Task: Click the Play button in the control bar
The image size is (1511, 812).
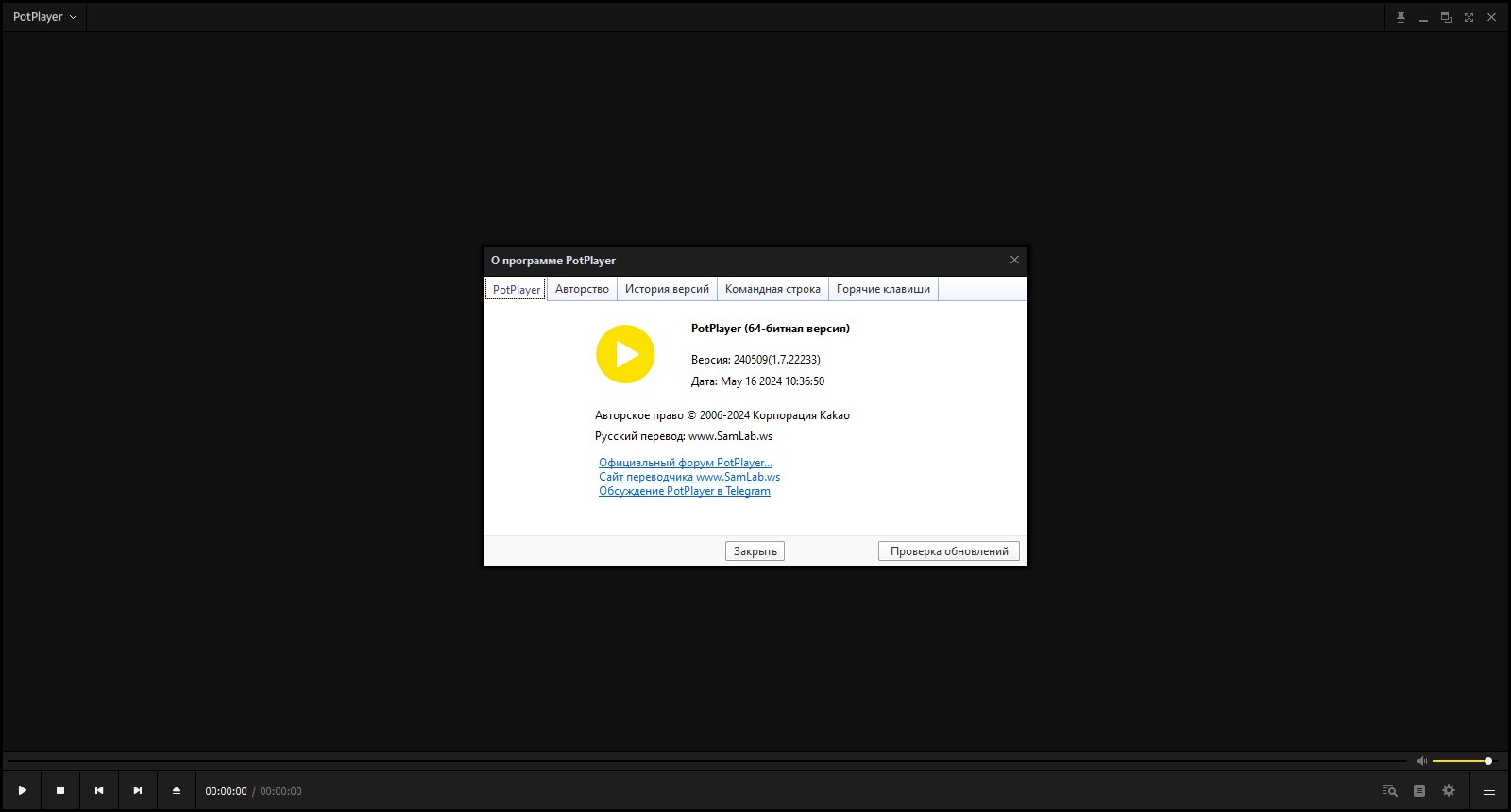Action: (23, 790)
